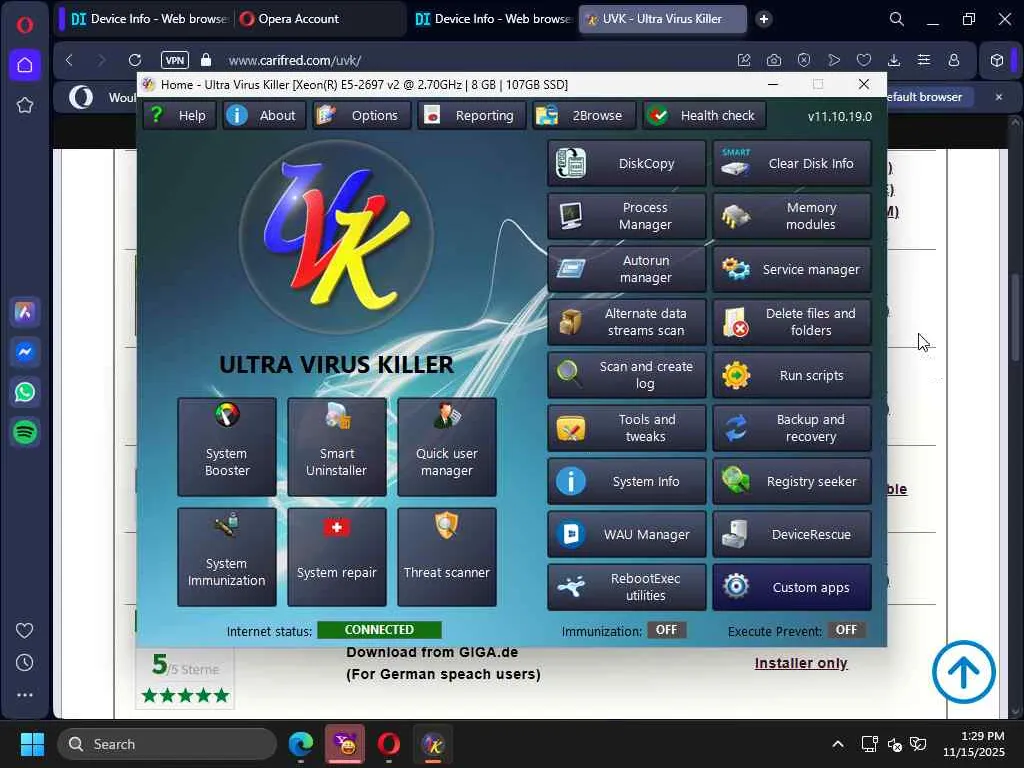Image resolution: width=1024 pixels, height=768 pixels.
Task: Open the DeviceRescue tool
Action: tap(792, 534)
